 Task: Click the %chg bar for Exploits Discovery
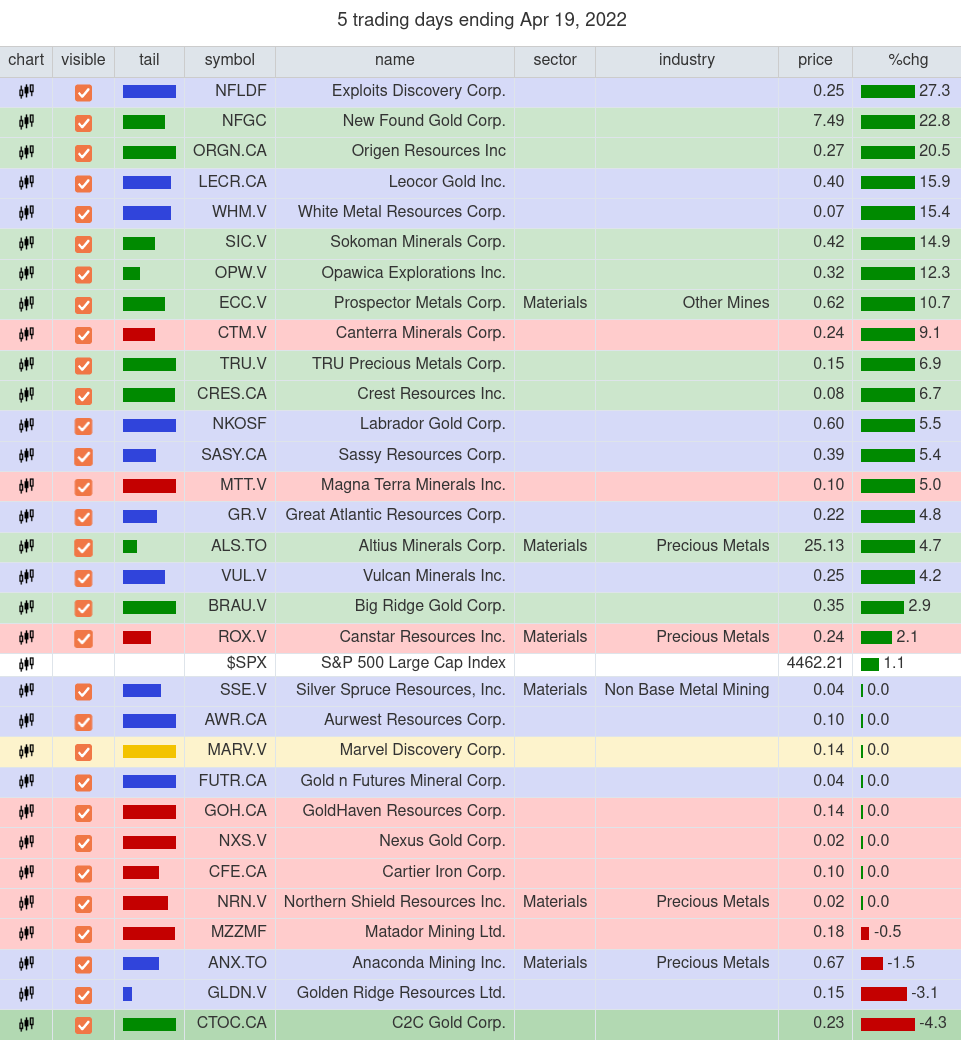pyautogui.click(x=887, y=92)
